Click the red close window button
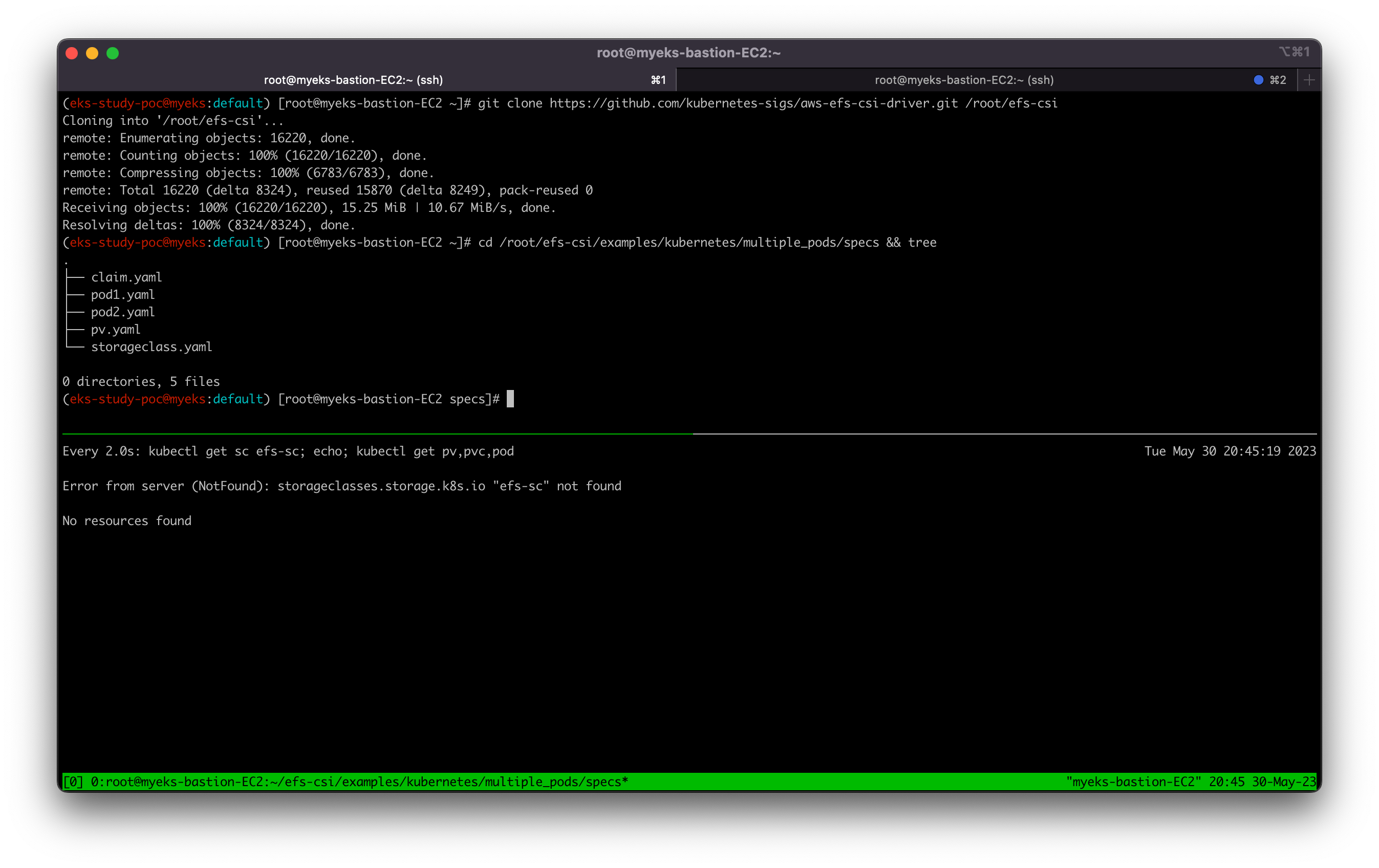Viewport: 1379px width, 868px height. tap(72, 53)
